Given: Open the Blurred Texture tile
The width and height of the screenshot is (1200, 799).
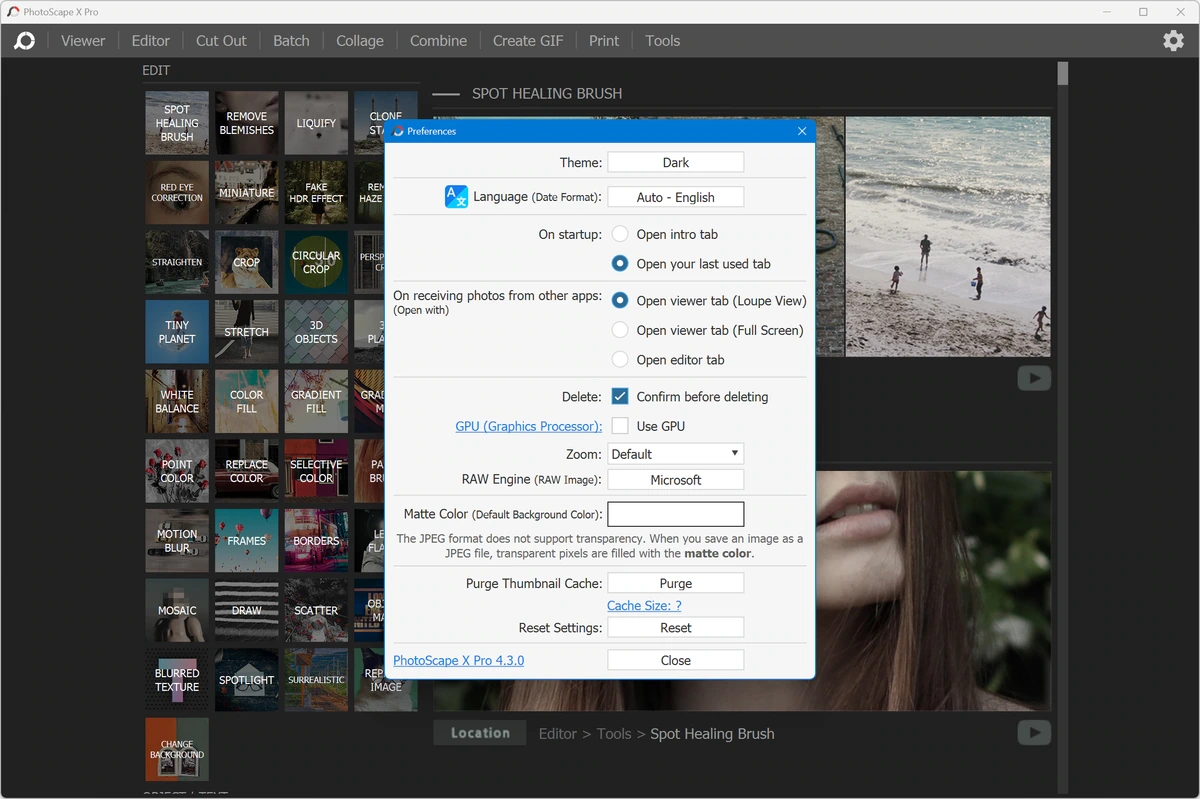Looking at the screenshot, I should (177, 680).
